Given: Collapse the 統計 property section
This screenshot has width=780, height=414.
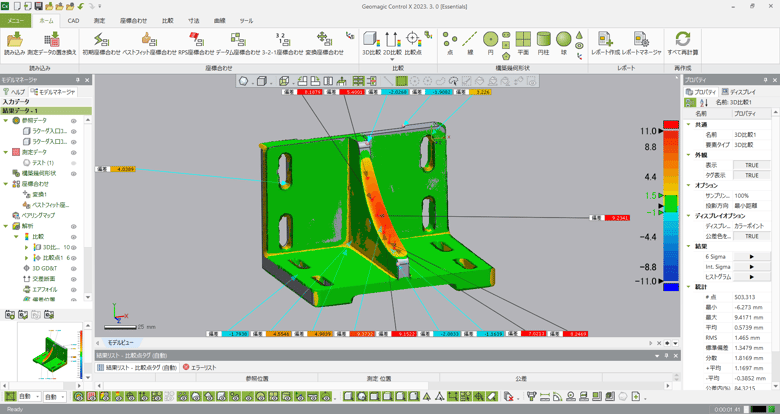Looking at the screenshot, I should coord(688,287).
